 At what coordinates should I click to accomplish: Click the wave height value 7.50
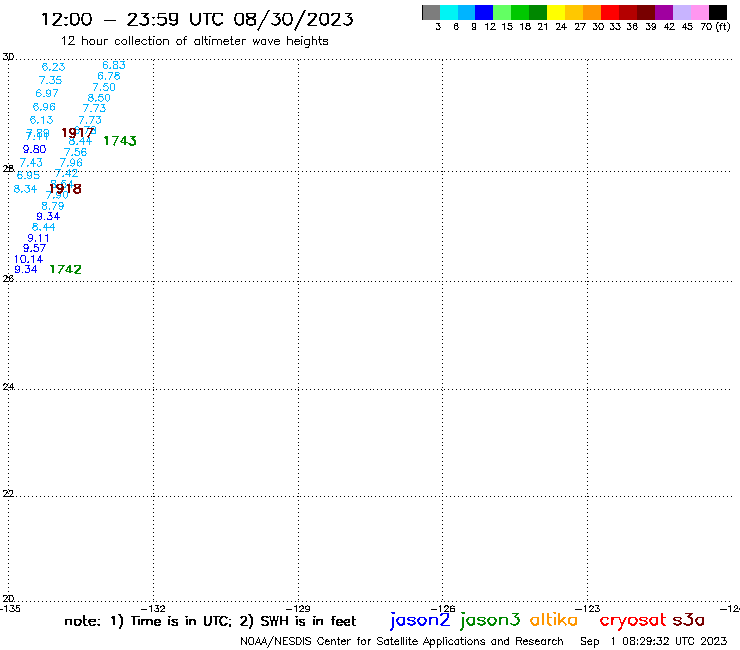click(x=104, y=87)
